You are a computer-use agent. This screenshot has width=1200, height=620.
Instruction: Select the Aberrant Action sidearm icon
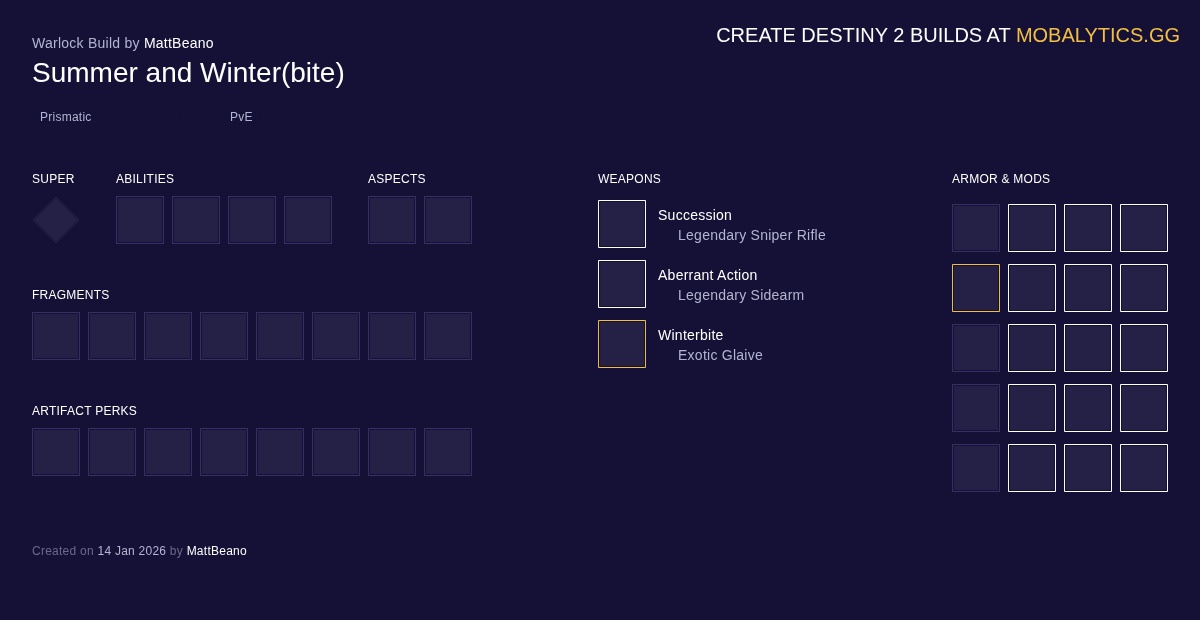click(x=622, y=284)
